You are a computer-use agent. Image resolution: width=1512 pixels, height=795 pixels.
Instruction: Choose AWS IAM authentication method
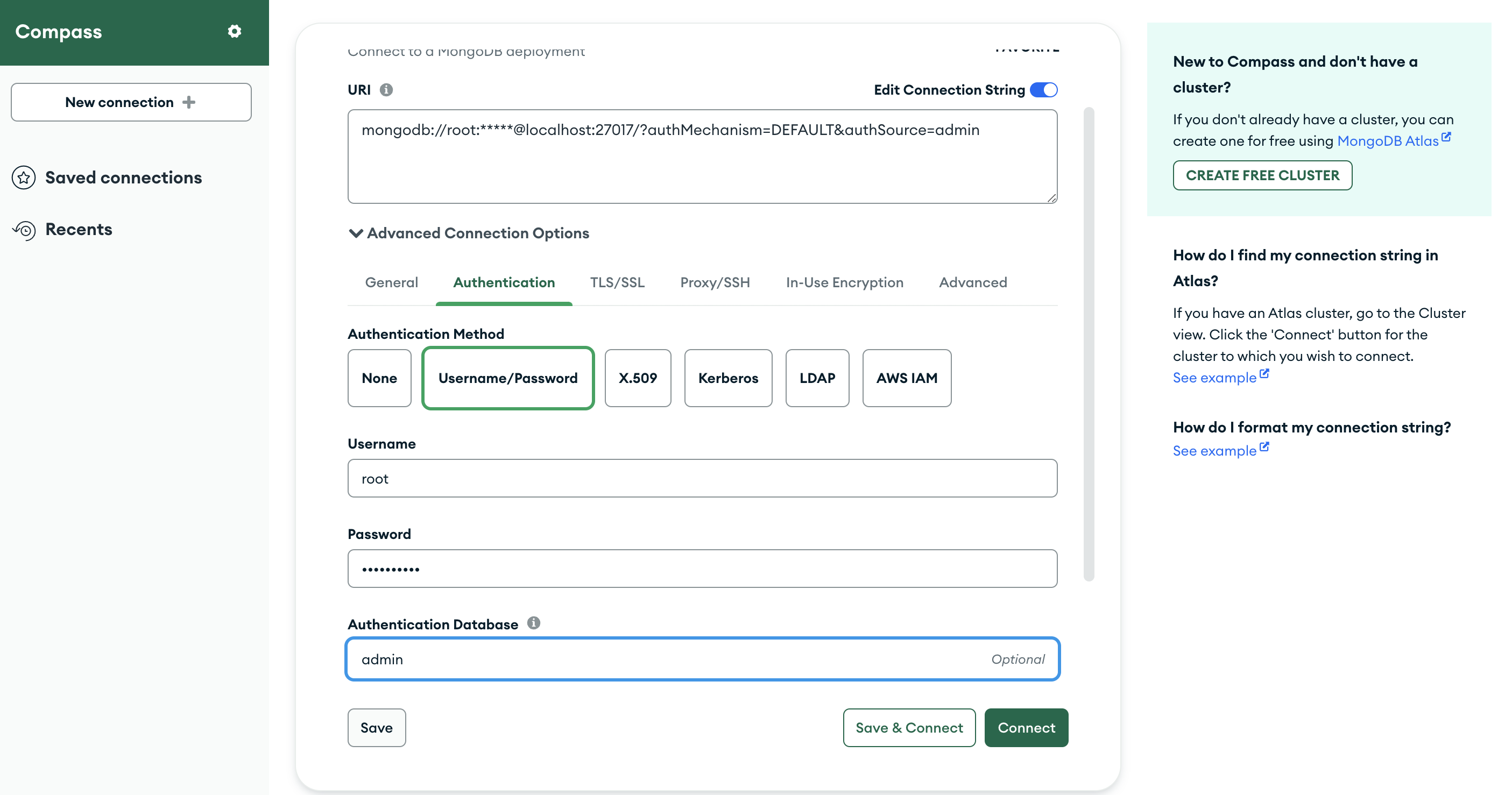point(906,379)
